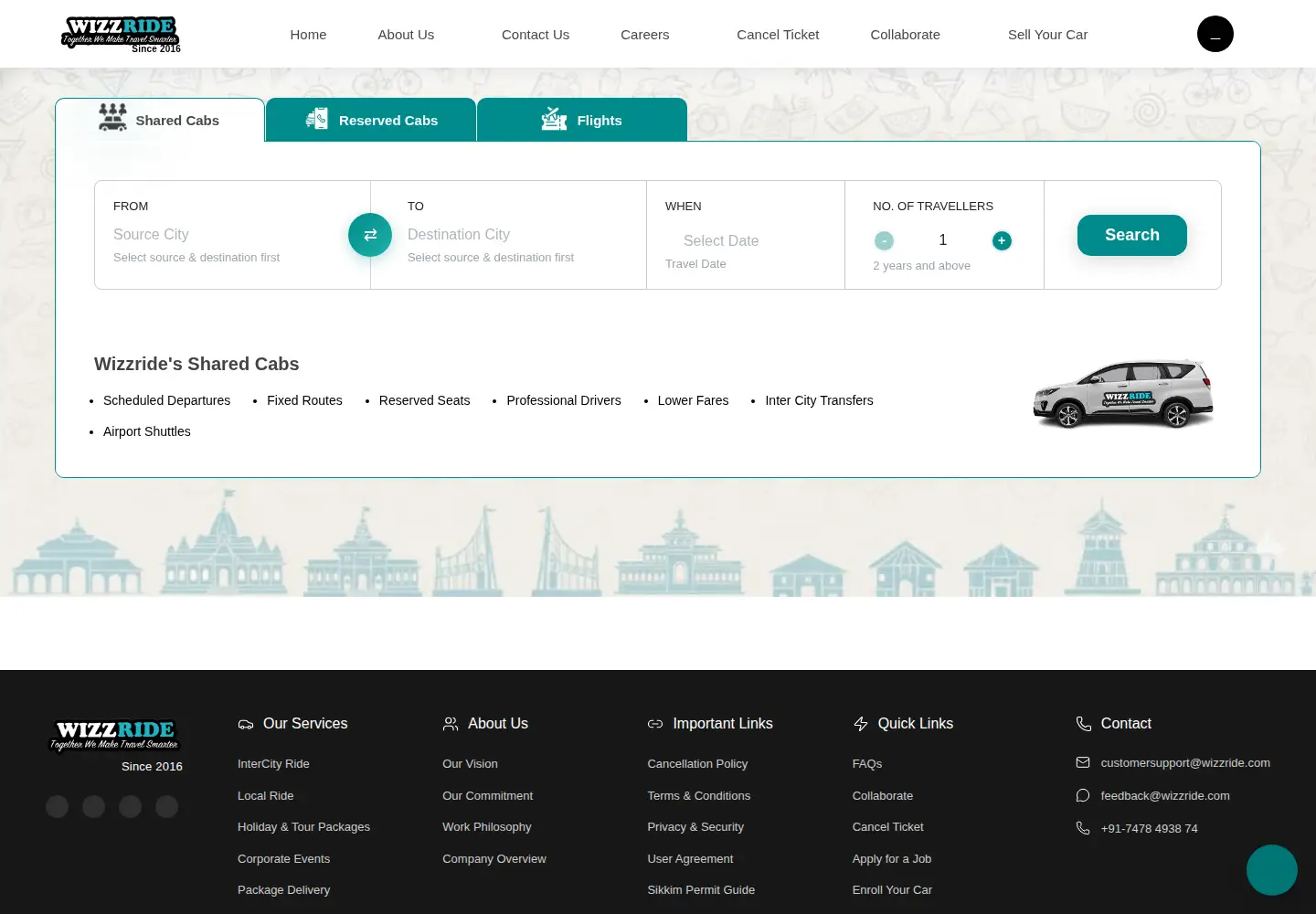Image resolution: width=1316 pixels, height=914 pixels.
Task: Go to Sell Your Car page
Action: pos(1047,35)
